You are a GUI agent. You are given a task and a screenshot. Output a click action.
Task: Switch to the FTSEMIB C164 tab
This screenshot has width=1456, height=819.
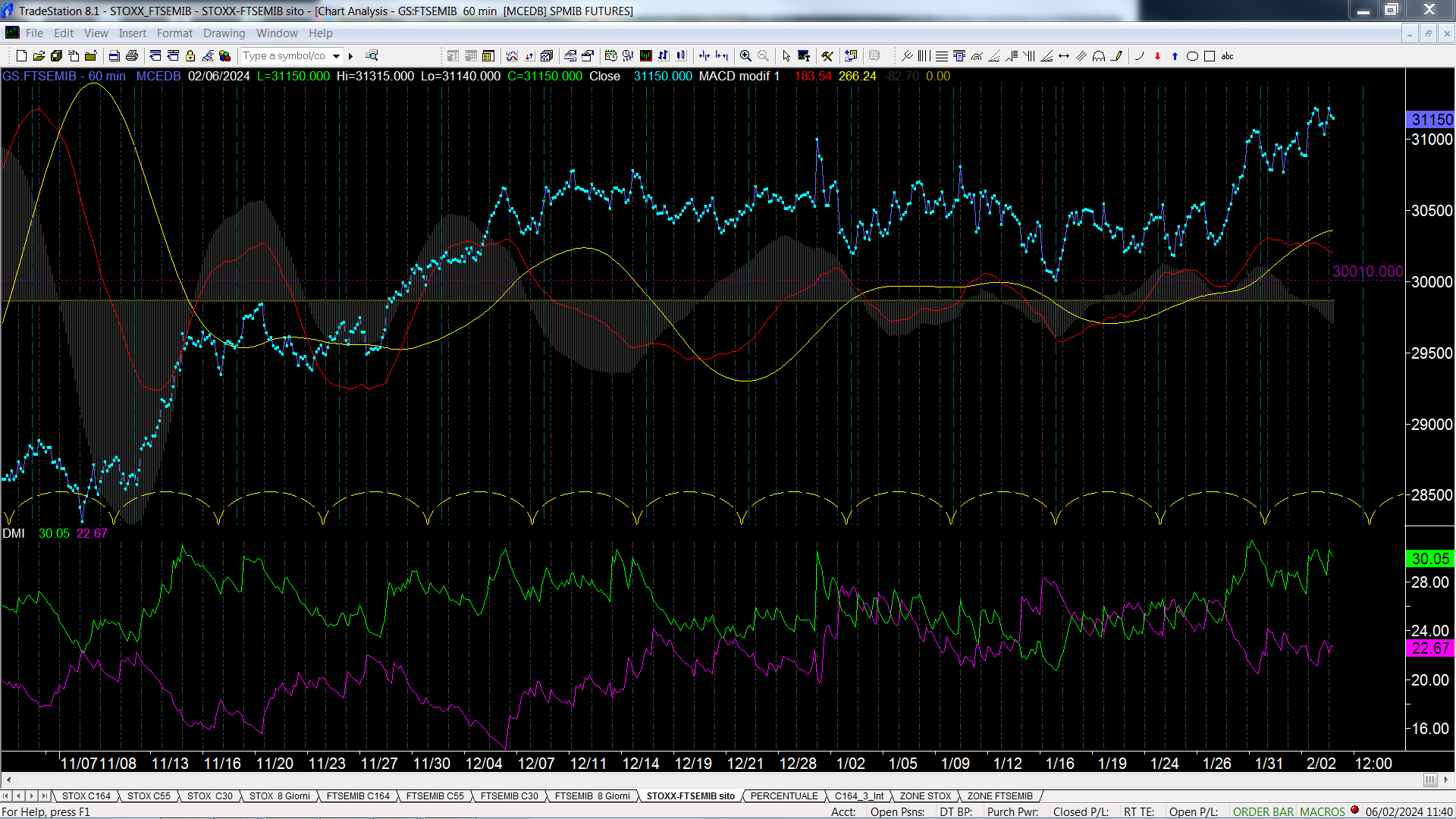[x=358, y=795]
